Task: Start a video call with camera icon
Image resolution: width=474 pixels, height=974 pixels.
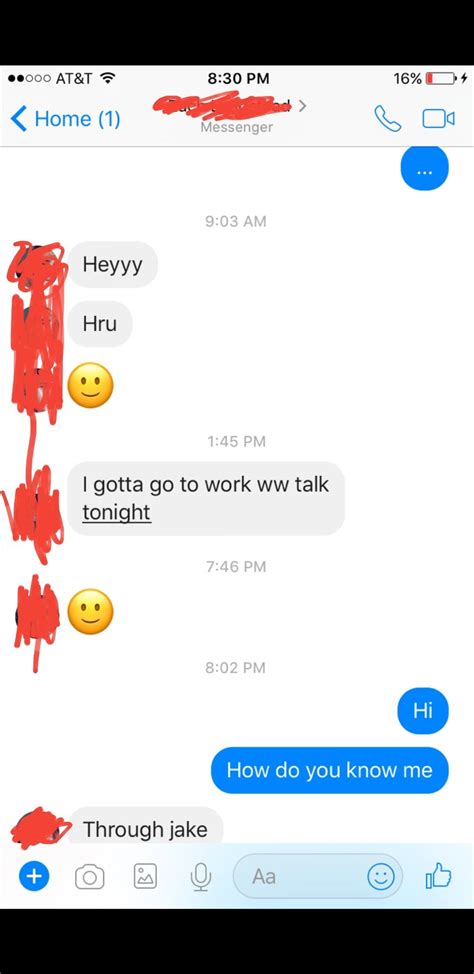Action: point(439,119)
